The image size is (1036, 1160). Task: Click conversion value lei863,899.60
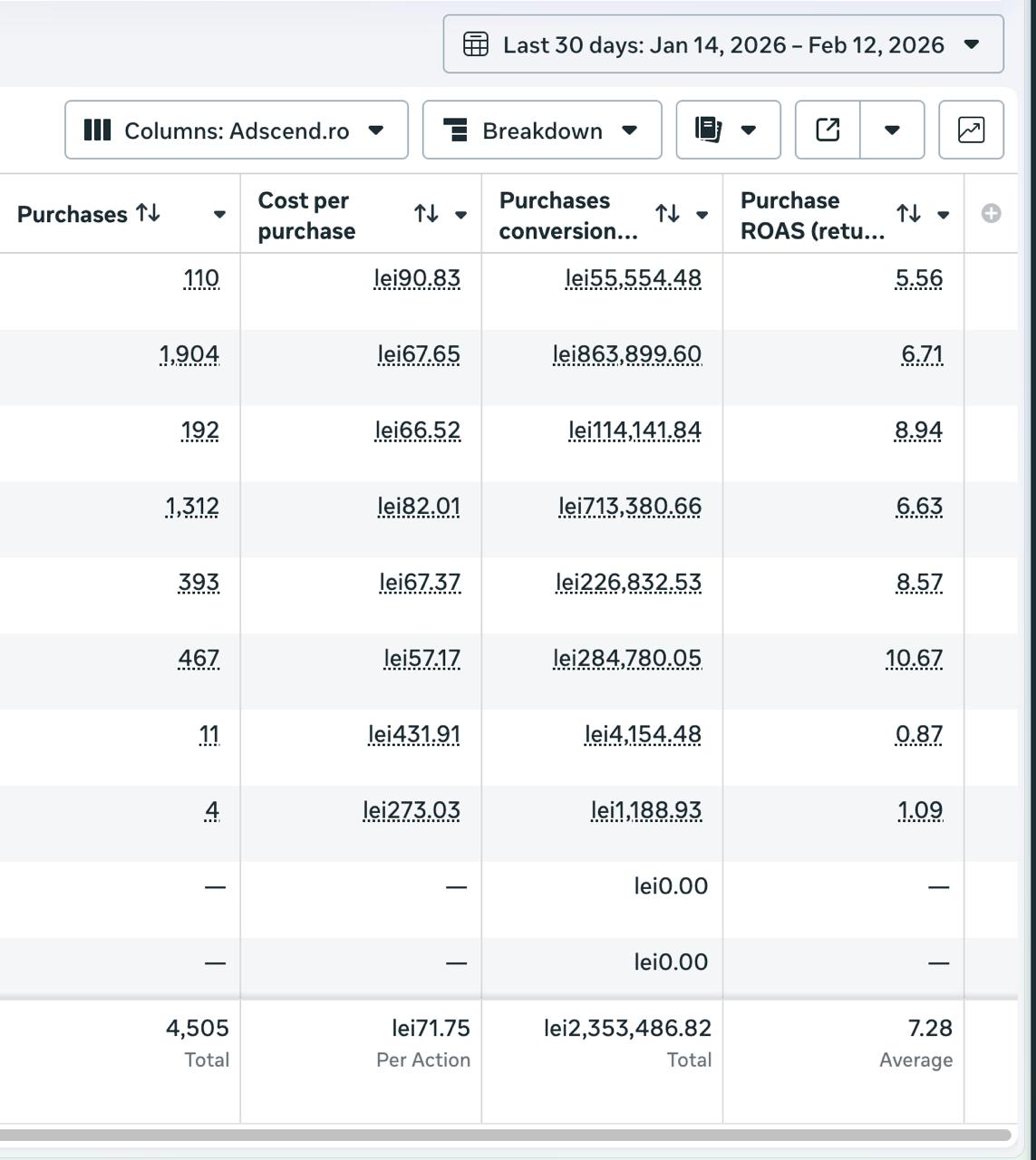(x=627, y=354)
